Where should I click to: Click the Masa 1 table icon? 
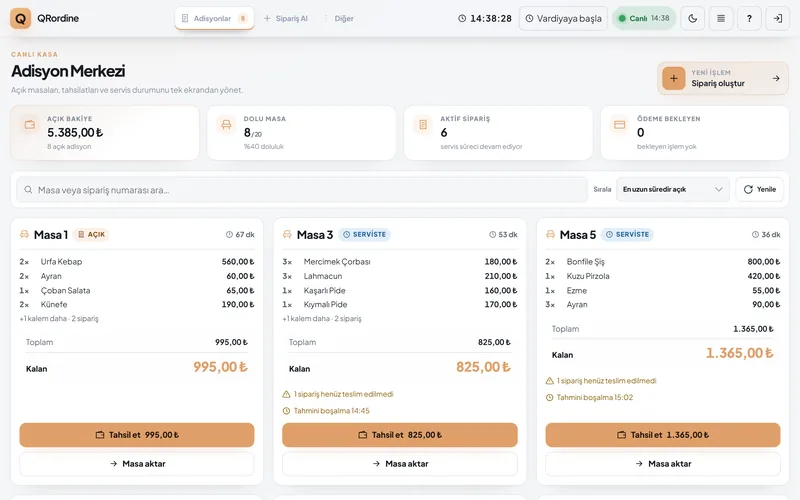point(24,234)
